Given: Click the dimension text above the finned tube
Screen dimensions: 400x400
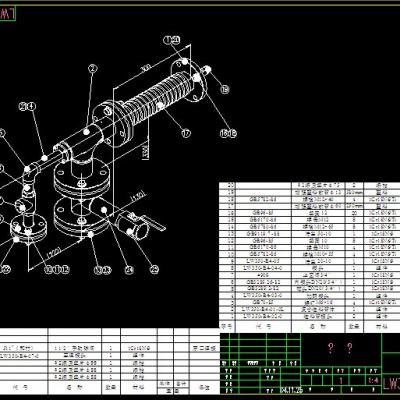Looking at the screenshot, I should 146,69.
